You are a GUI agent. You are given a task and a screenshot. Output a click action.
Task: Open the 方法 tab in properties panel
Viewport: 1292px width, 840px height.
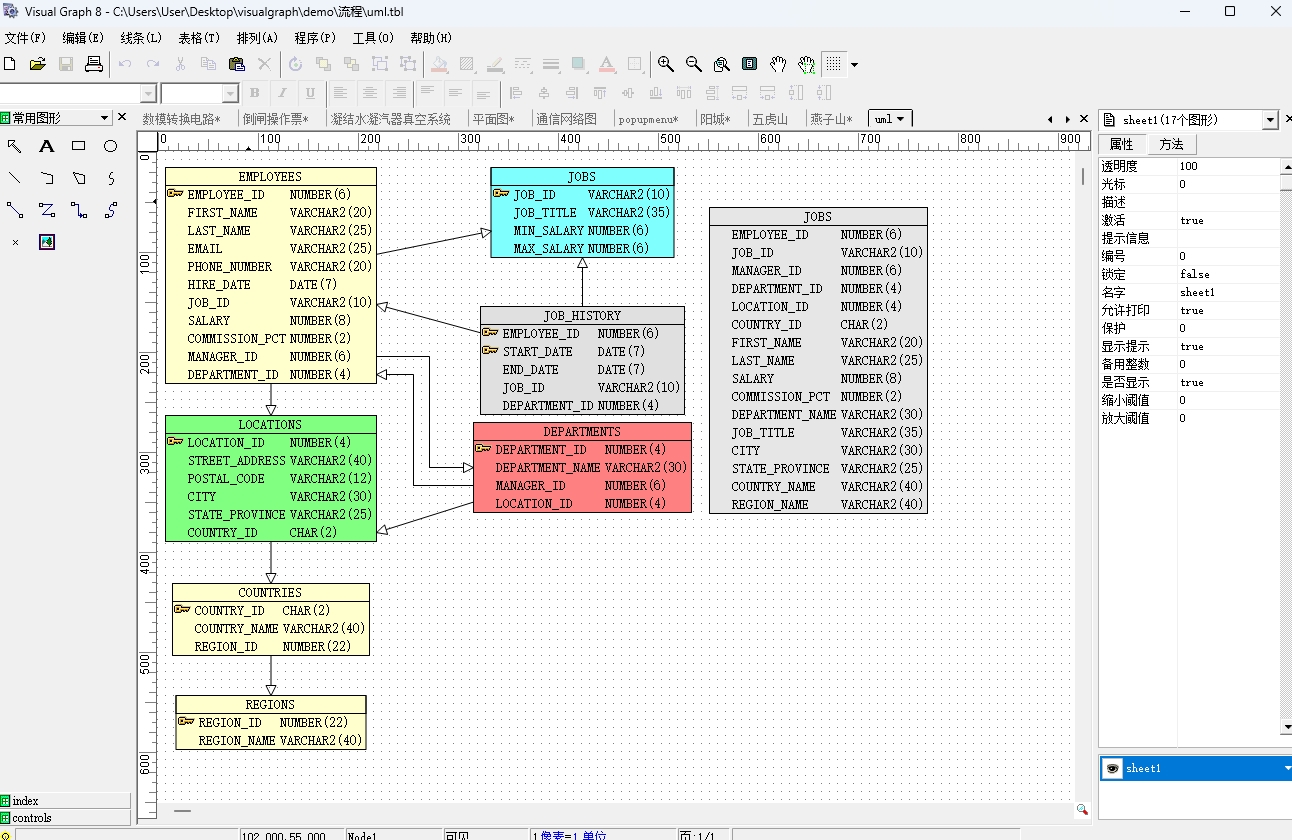point(1171,144)
